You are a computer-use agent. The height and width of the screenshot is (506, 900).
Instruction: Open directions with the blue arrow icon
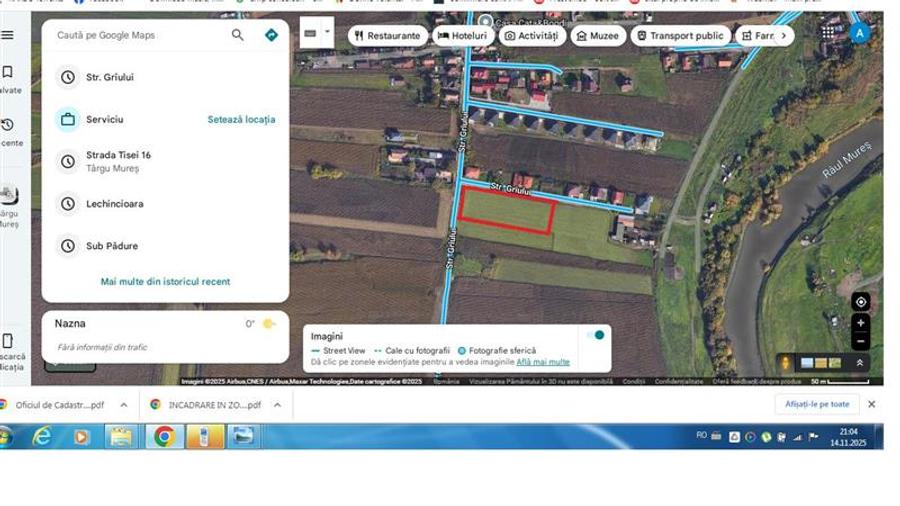(x=271, y=35)
